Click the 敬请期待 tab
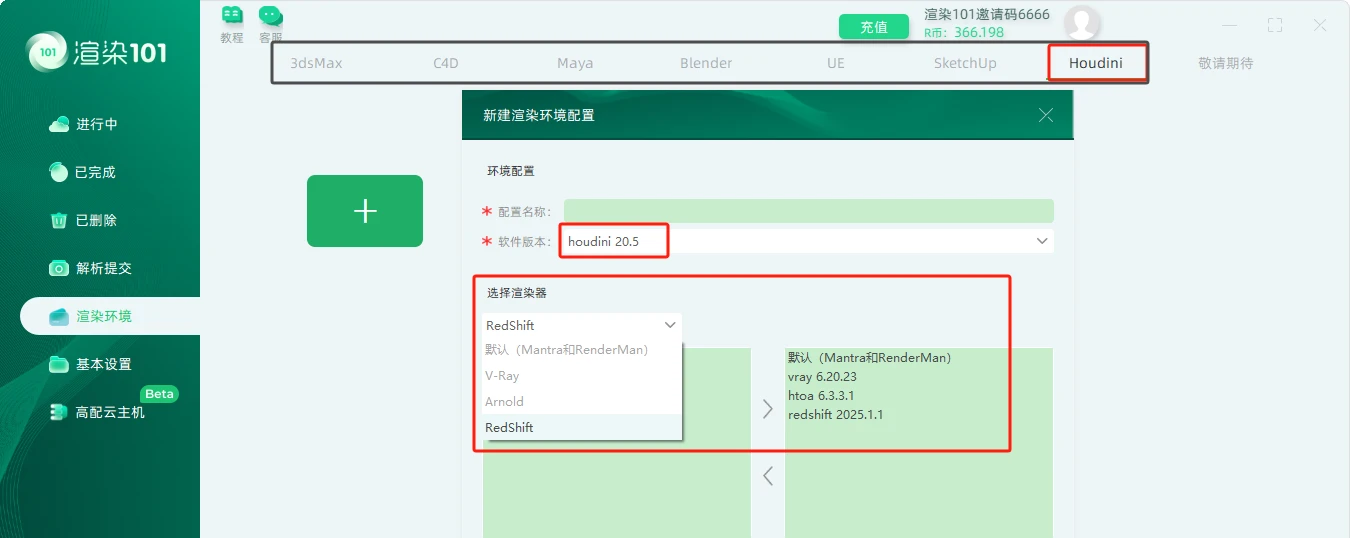 click(1226, 63)
